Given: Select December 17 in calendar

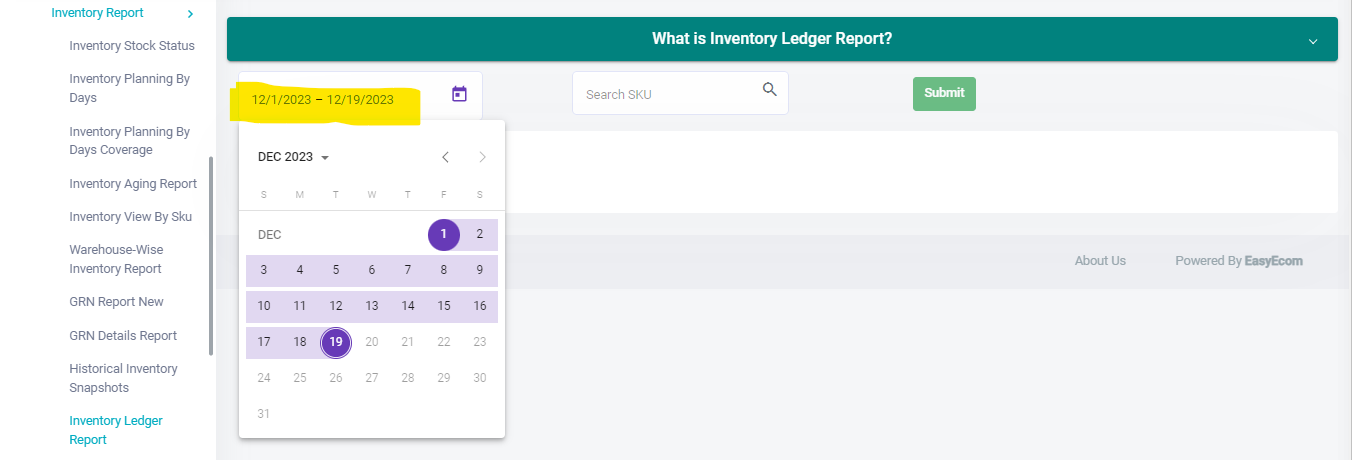Looking at the screenshot, I should [x=264, y=342].
